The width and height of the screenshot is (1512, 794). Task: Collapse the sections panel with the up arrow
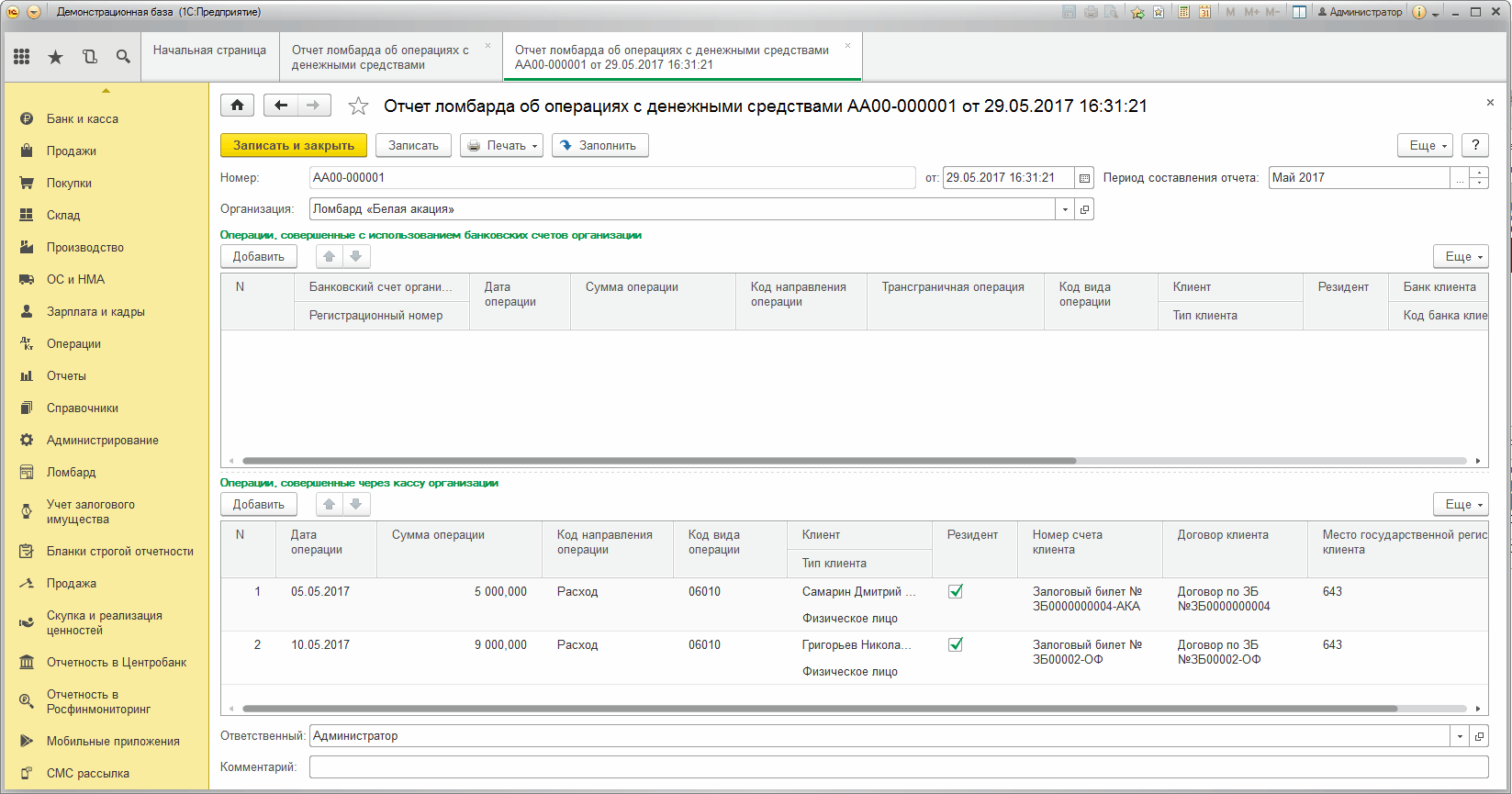point(106,91)
